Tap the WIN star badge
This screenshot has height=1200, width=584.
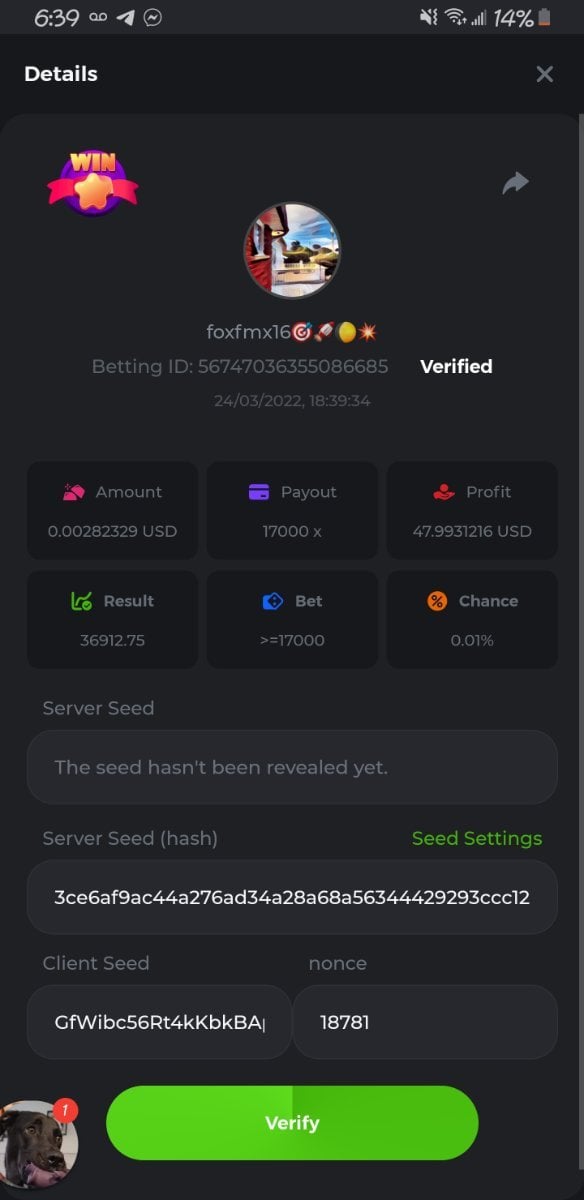pos(92,181)
